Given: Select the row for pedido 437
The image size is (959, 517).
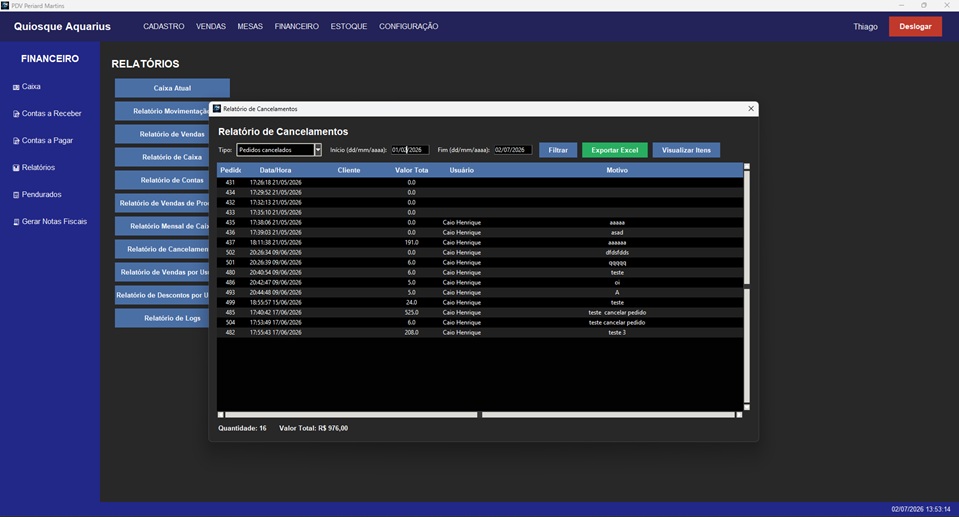Looking at the screenshot, I should click(480, 242).
